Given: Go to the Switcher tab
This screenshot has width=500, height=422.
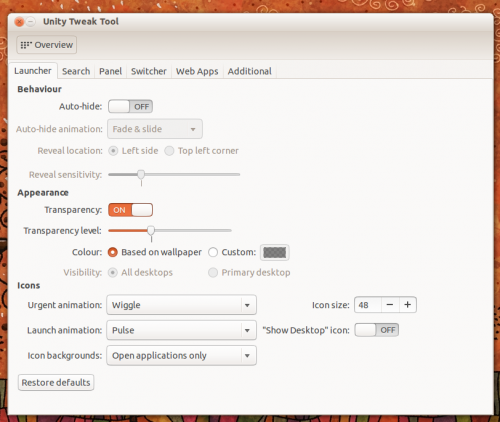Looking at the screenshot, I should point(149,71).
